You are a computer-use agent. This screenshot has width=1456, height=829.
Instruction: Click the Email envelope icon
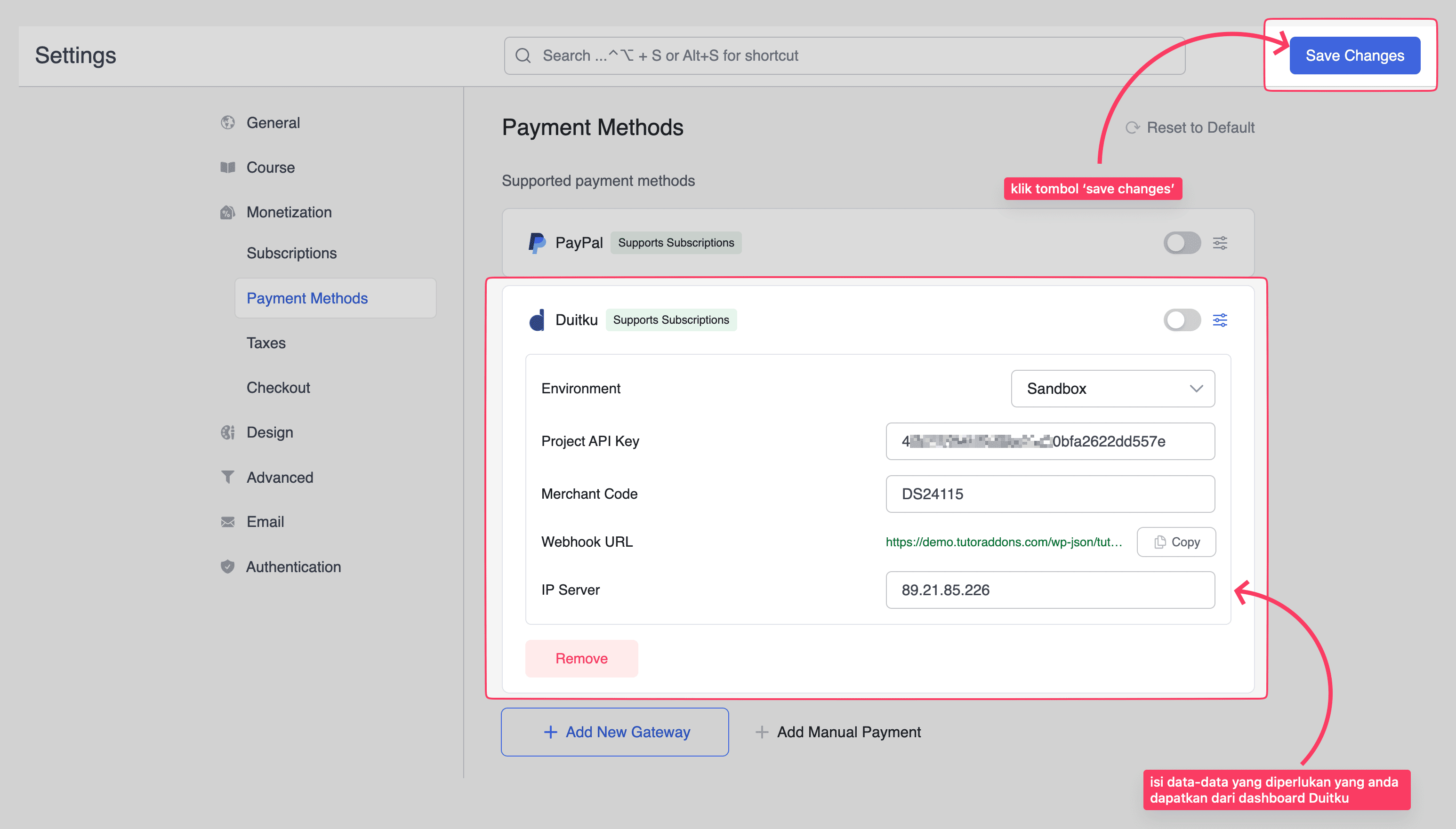pyautogui.click(x=228, y=522)
